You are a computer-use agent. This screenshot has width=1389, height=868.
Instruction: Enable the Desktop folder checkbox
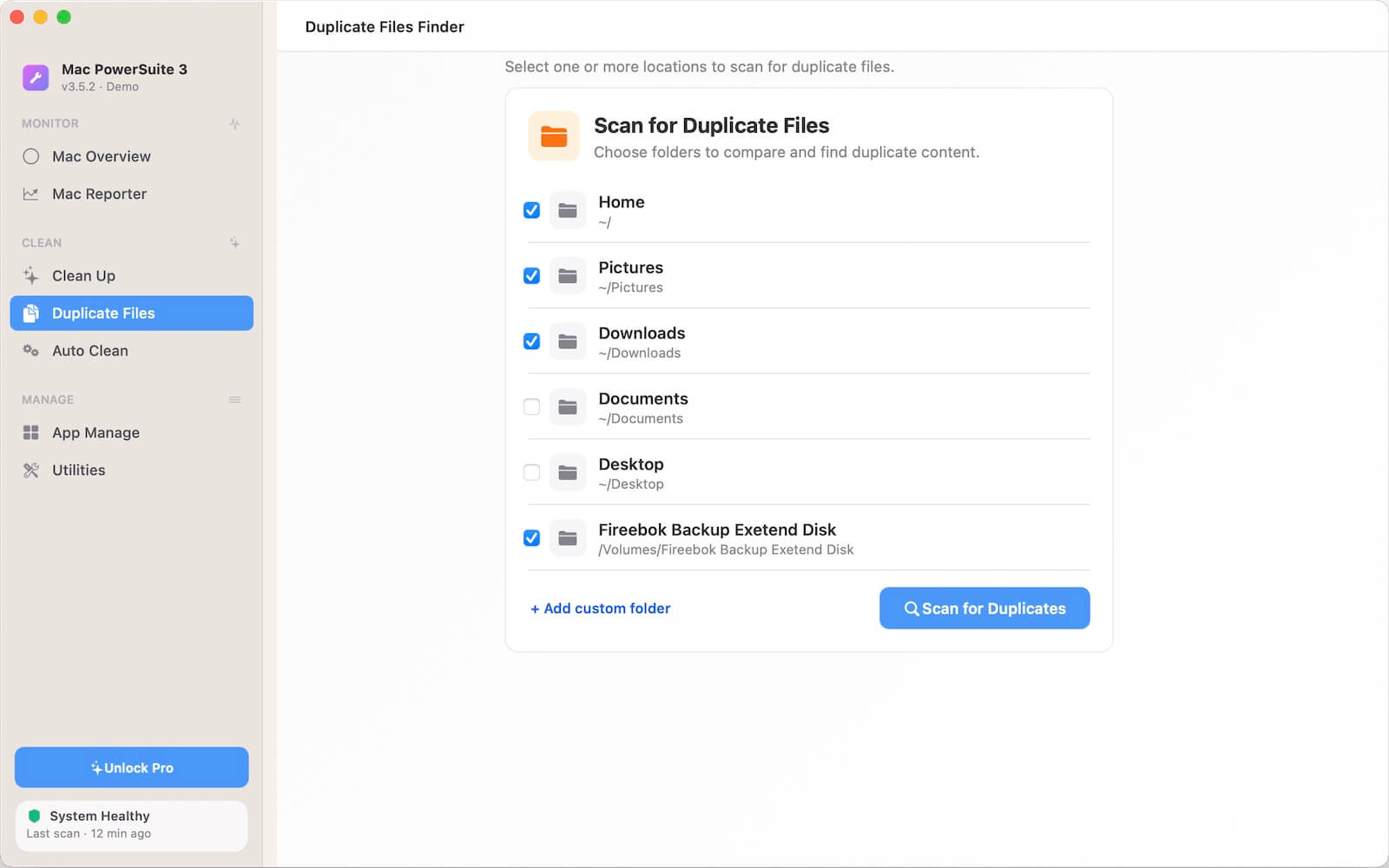[532, 472]
